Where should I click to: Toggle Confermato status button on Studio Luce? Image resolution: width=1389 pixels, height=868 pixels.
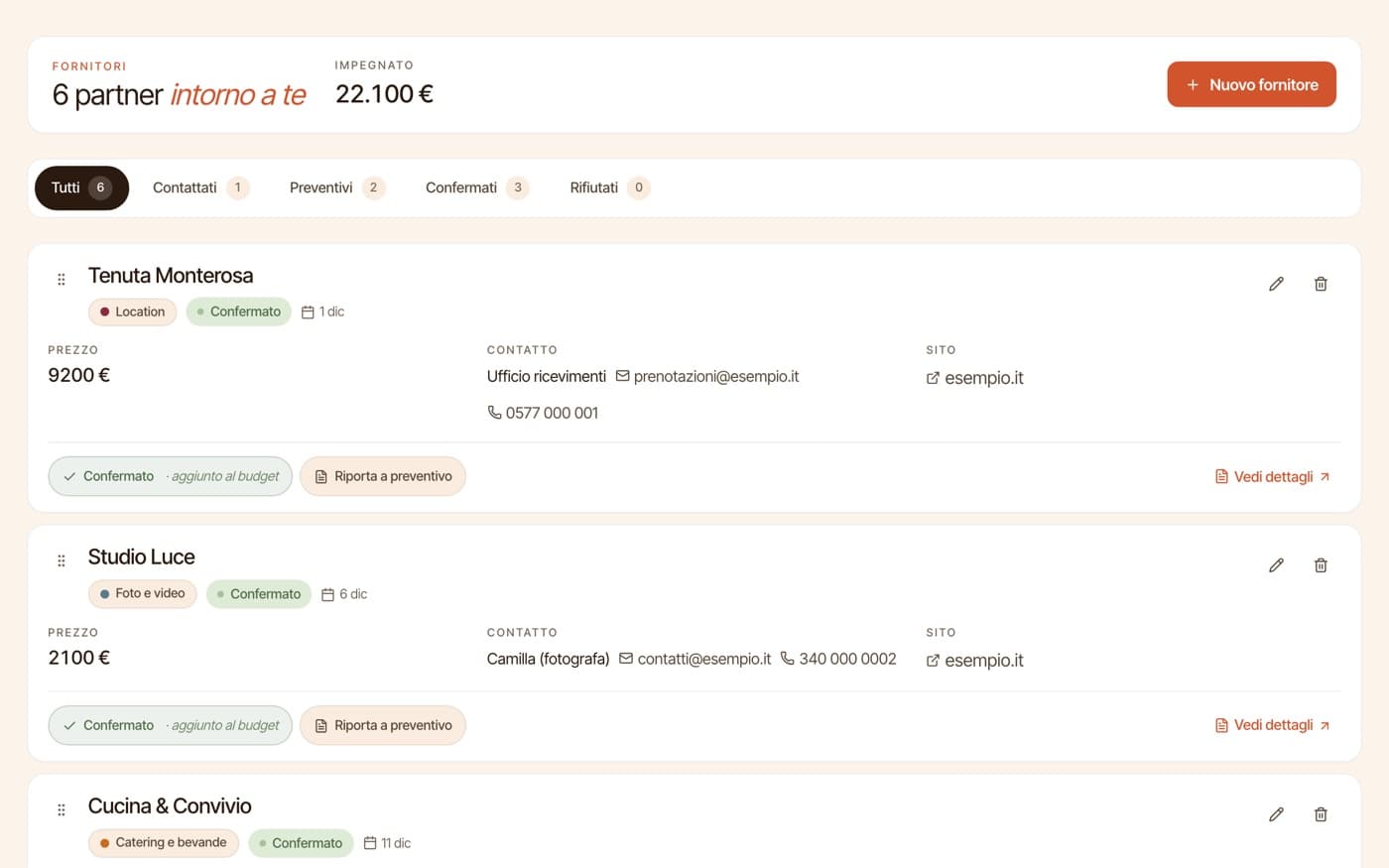170,725
